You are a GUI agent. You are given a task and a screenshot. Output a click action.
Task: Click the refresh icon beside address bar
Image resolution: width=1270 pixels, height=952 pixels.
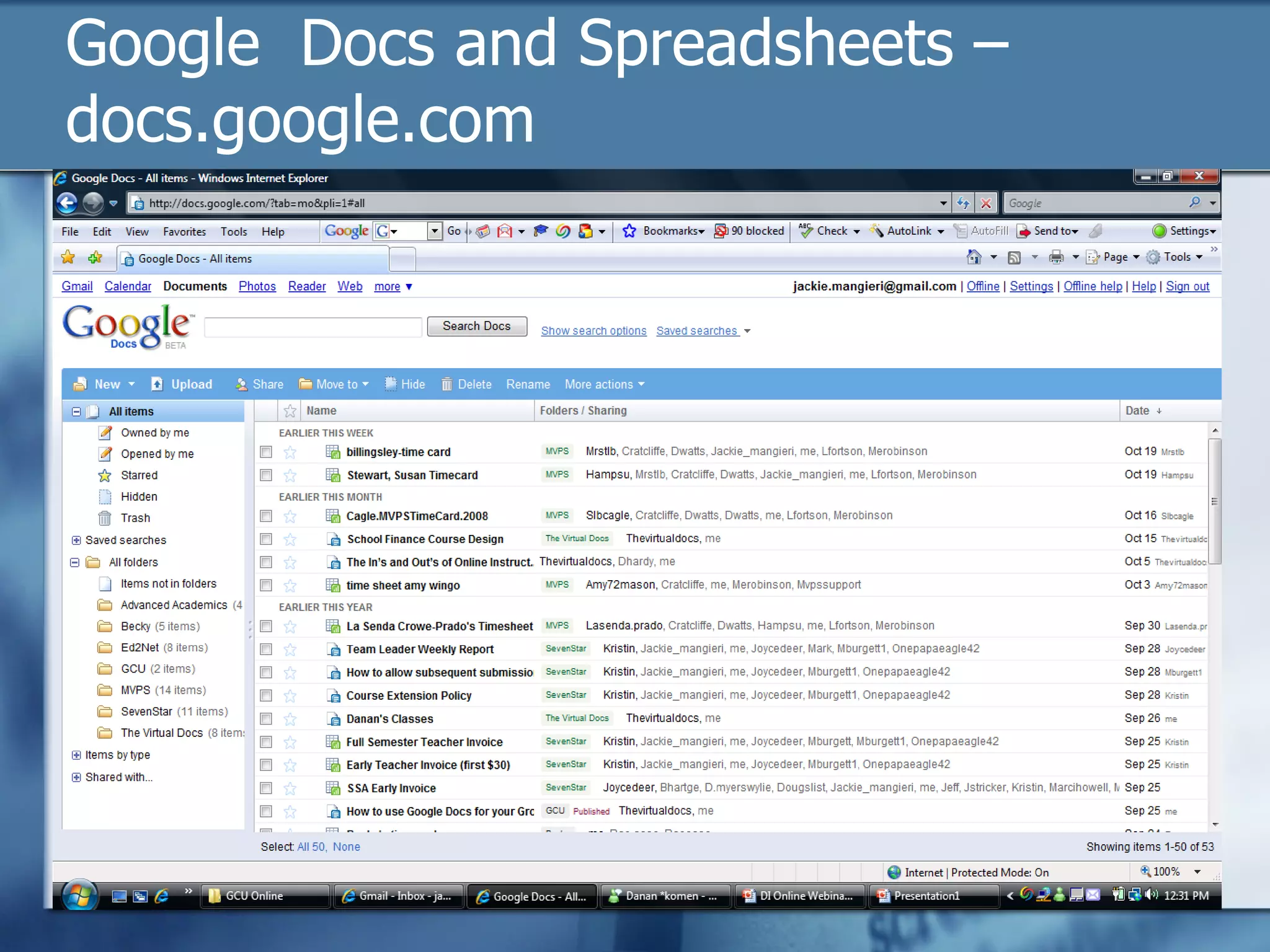963,203
